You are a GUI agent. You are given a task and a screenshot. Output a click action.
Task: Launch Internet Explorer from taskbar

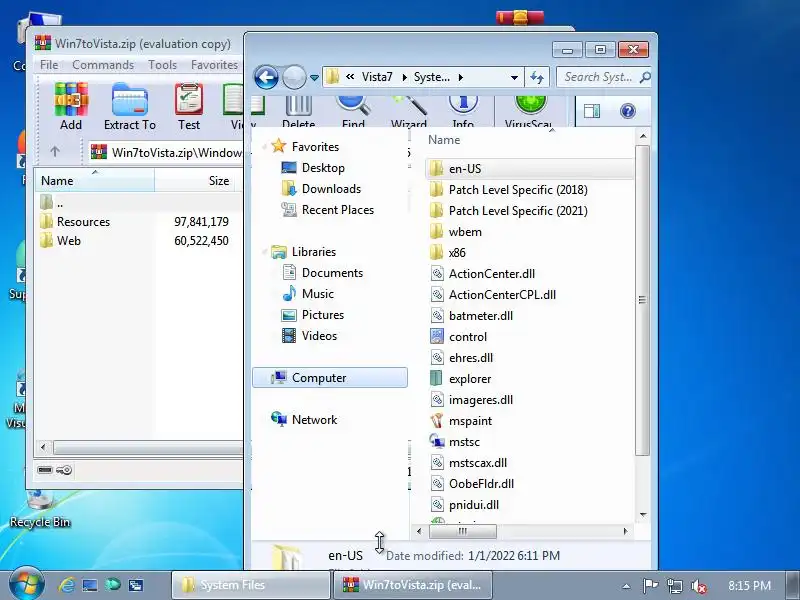tap(67, 585)
